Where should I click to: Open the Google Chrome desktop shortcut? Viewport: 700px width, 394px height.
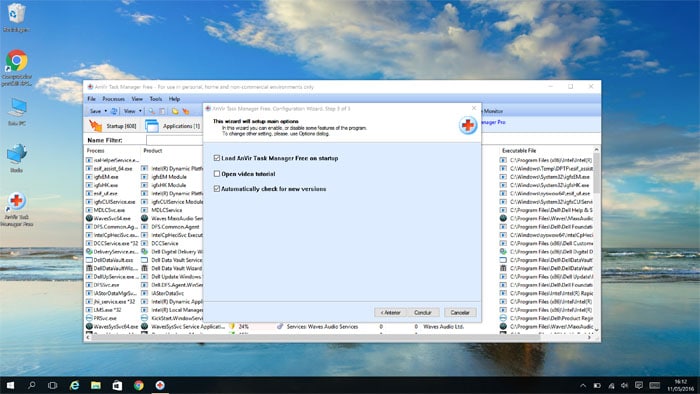coord(17,67)
